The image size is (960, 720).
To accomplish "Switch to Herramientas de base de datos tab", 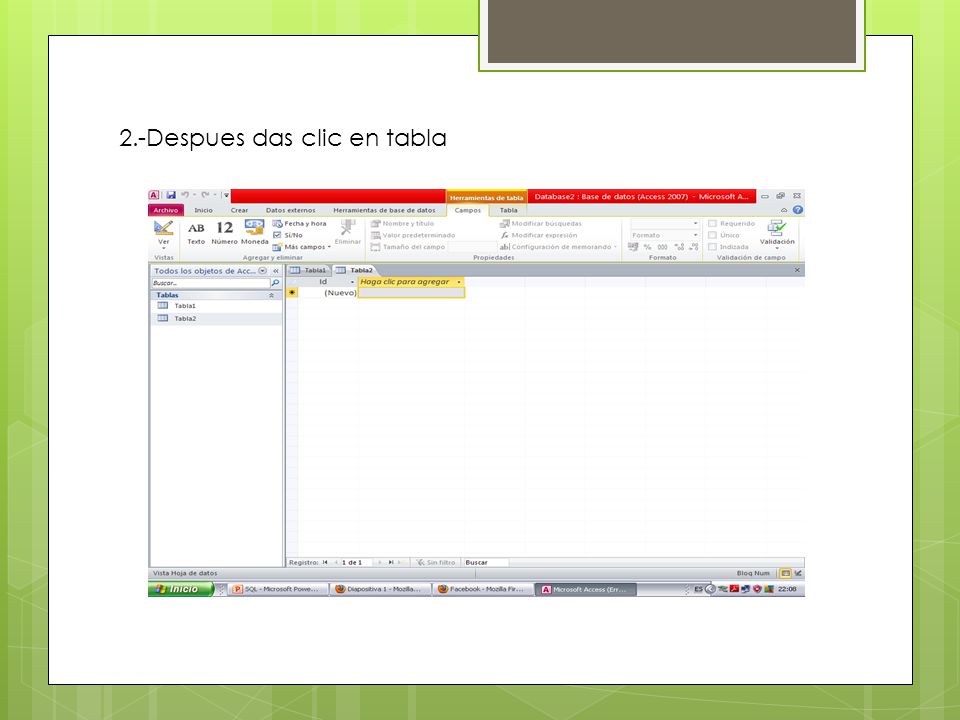I will click(x=384, y=210).
